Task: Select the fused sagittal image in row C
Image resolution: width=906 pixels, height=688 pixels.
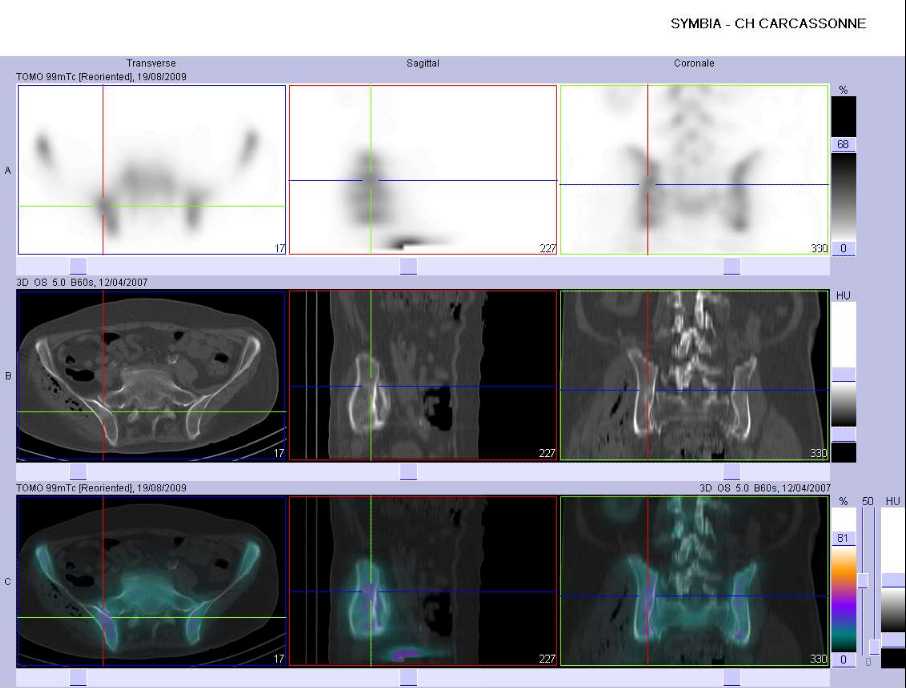Action: pos(423,581)
